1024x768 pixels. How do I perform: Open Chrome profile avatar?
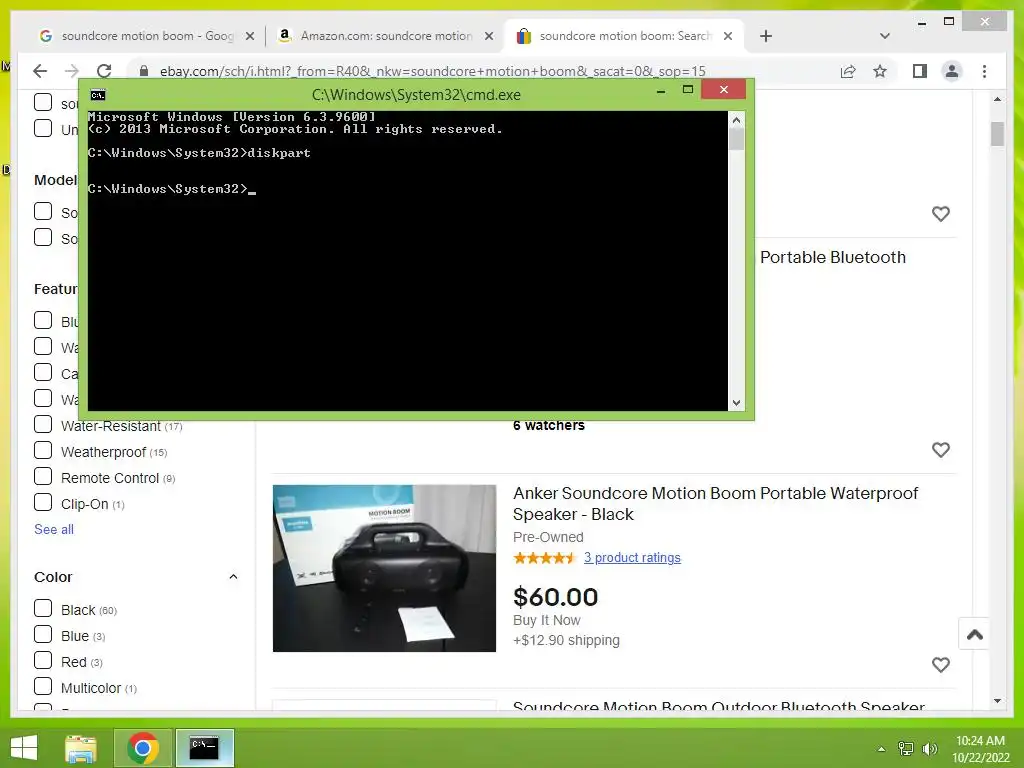(952, 71)
